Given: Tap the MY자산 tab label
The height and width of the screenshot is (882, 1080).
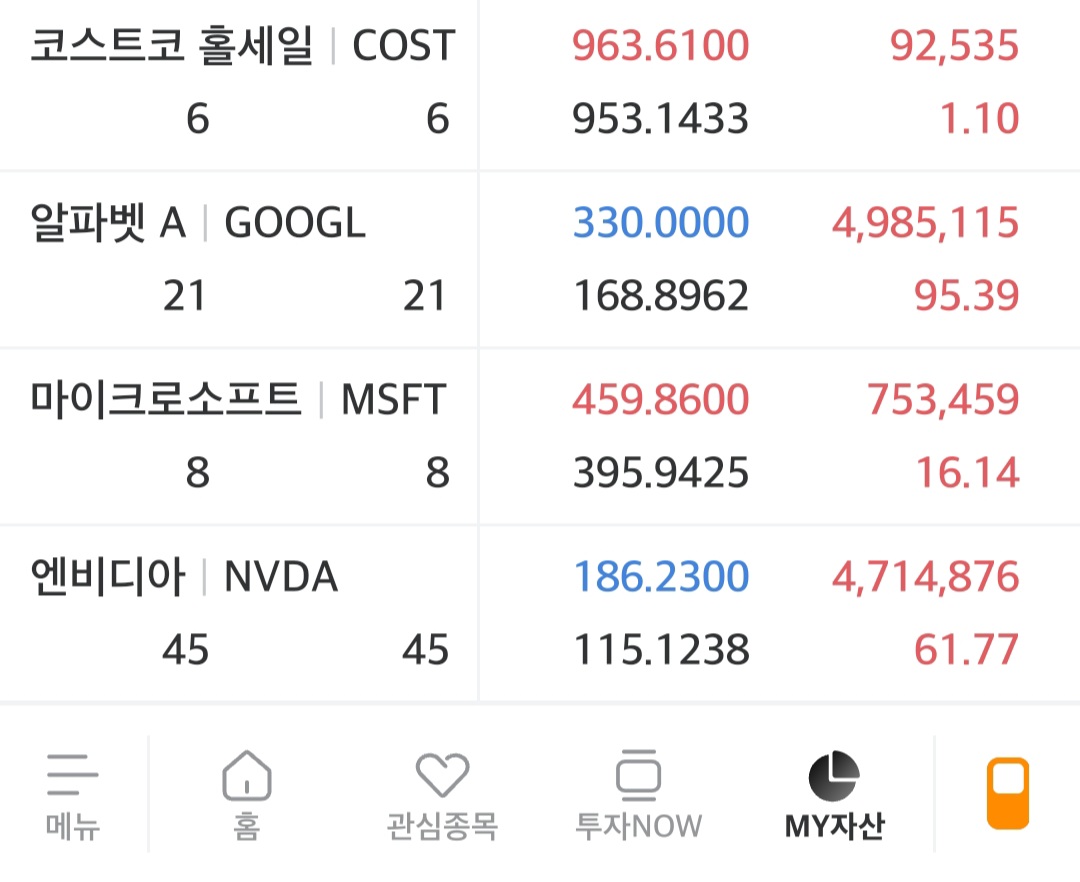Looking at the screenshot, I should pyautogui.click(x=834, y=826).
